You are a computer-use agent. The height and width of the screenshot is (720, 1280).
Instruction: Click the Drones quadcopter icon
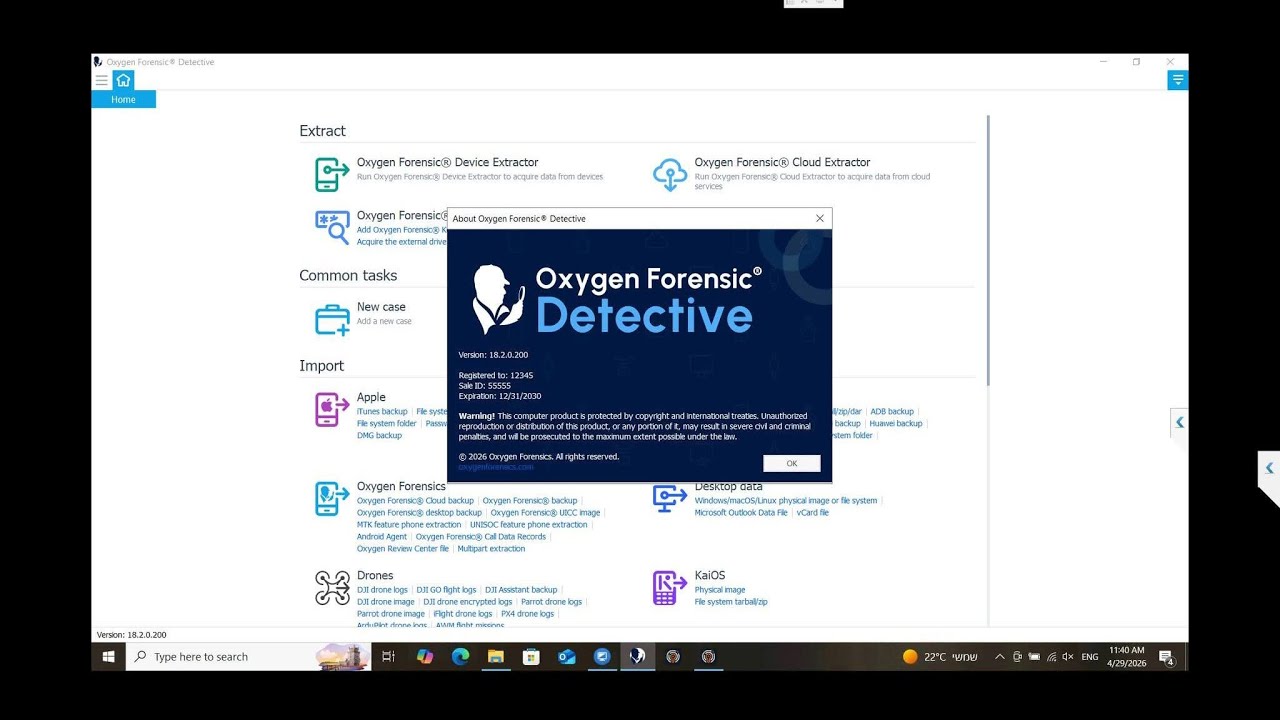(332, 588)
